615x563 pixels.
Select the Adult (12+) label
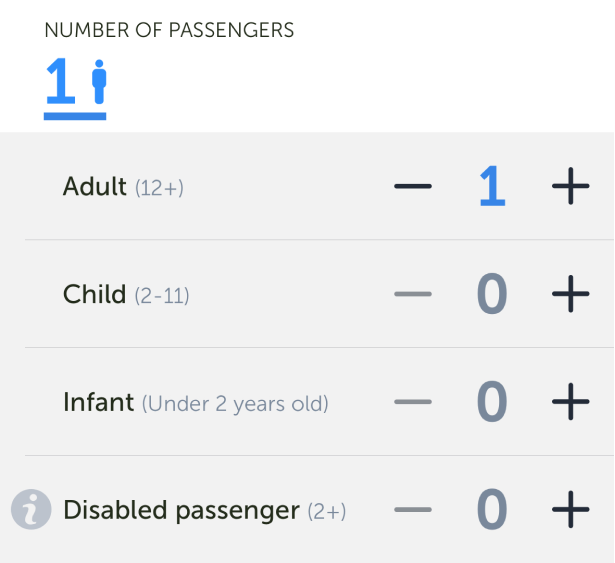[123, 187]
